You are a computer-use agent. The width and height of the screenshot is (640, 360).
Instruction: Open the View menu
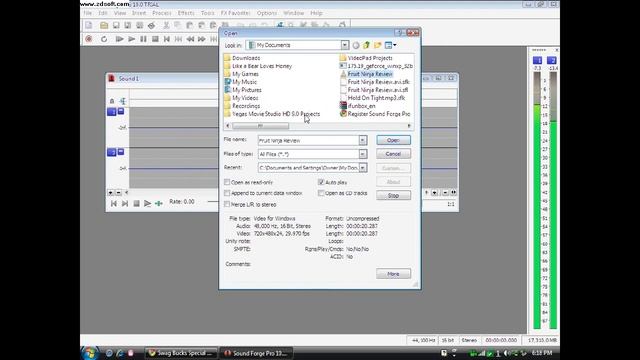120,13
